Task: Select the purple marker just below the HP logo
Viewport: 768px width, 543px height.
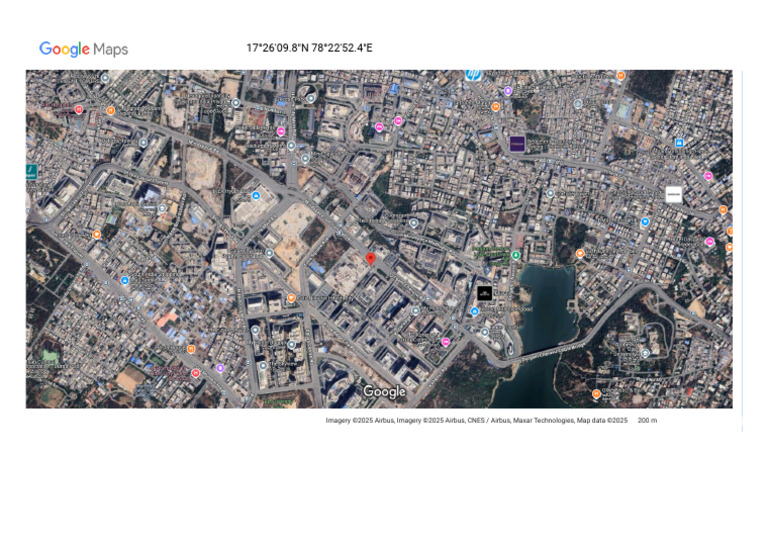Action: tap(508, 91)
